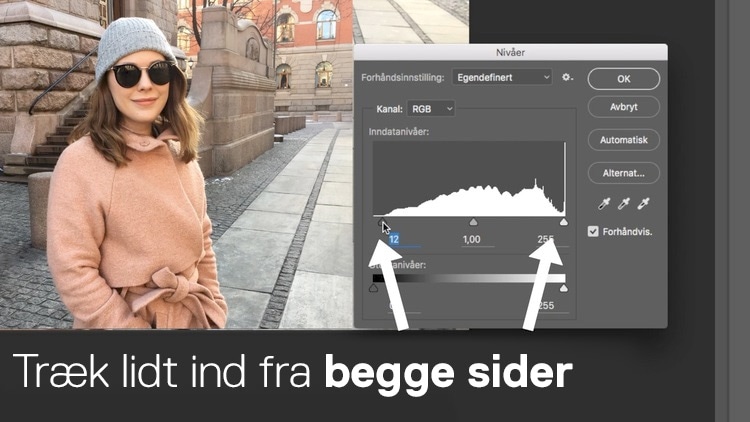
Task: Click the output black level slider handle
Action: [x=374, y=288]
